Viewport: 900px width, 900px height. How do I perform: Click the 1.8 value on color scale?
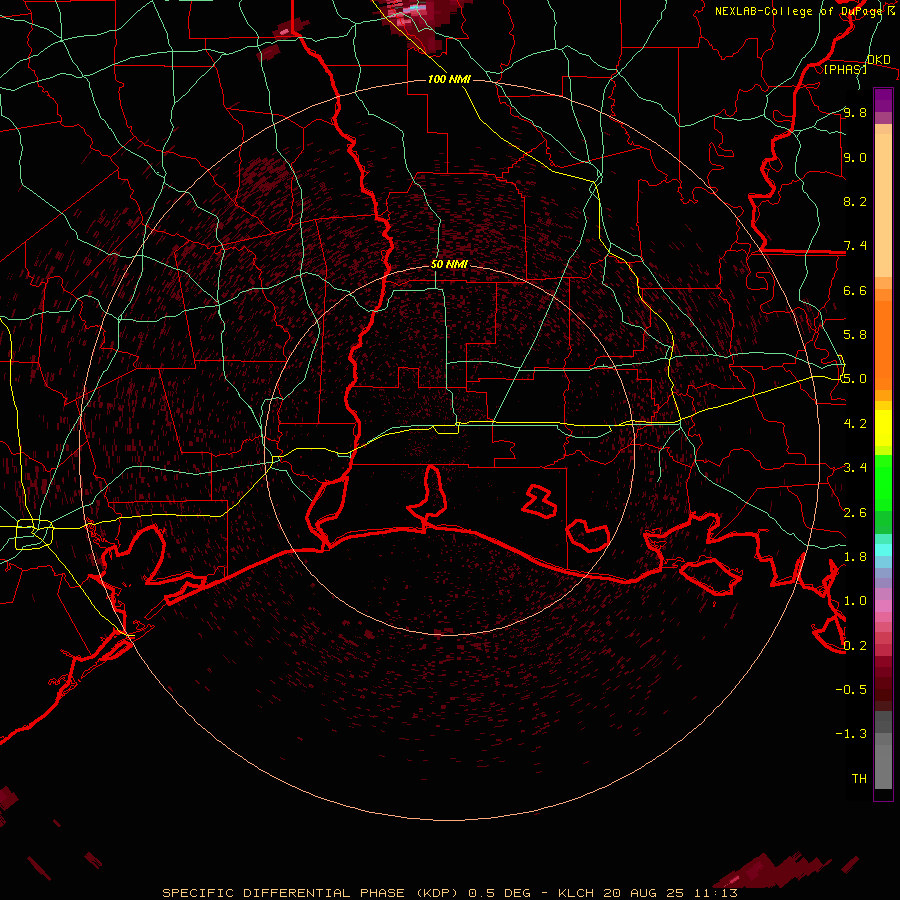click(855, 556)
